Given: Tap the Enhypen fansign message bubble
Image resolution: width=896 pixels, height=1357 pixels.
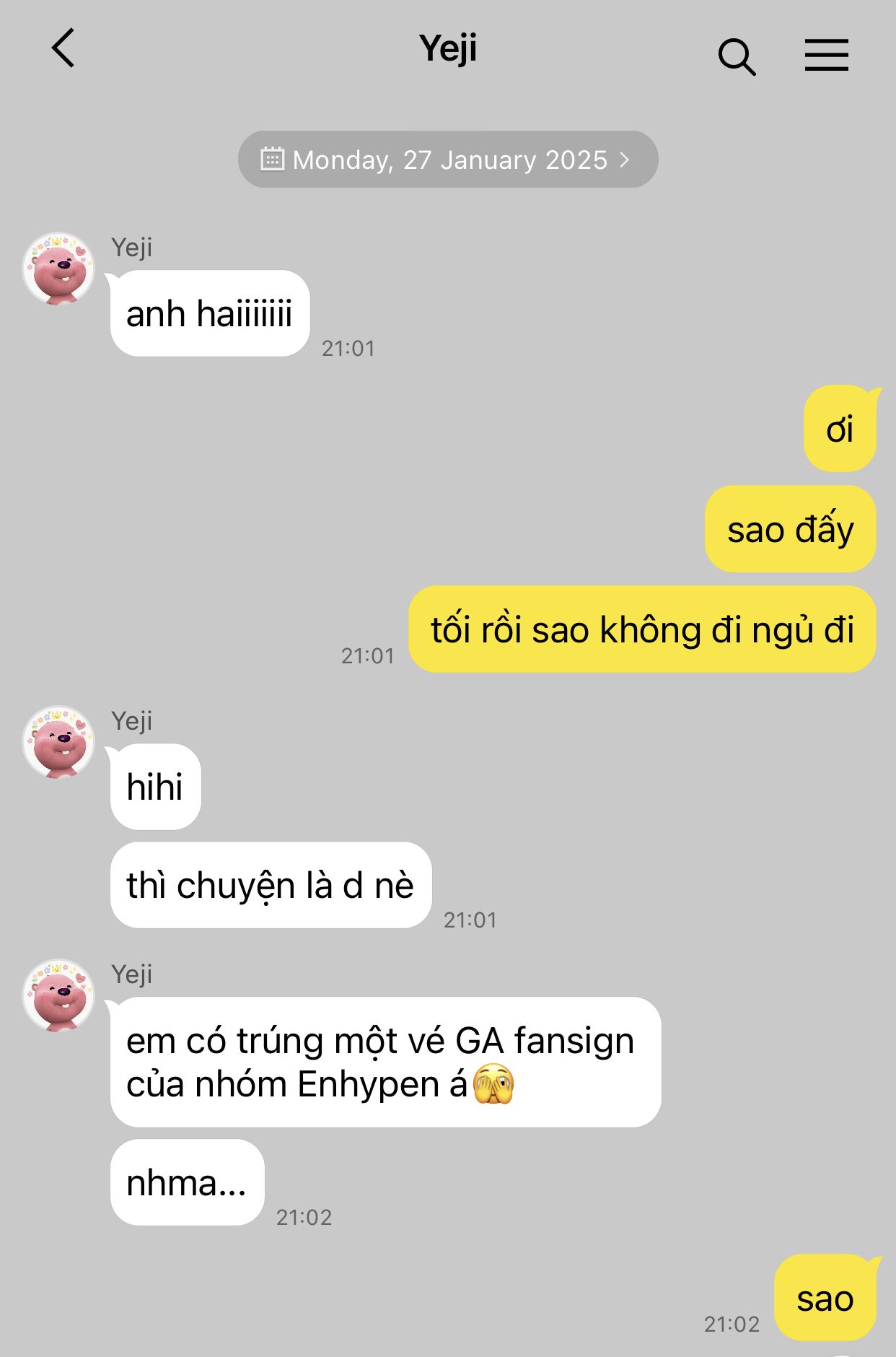Looking at the screenshot, I should (385, 1062).
